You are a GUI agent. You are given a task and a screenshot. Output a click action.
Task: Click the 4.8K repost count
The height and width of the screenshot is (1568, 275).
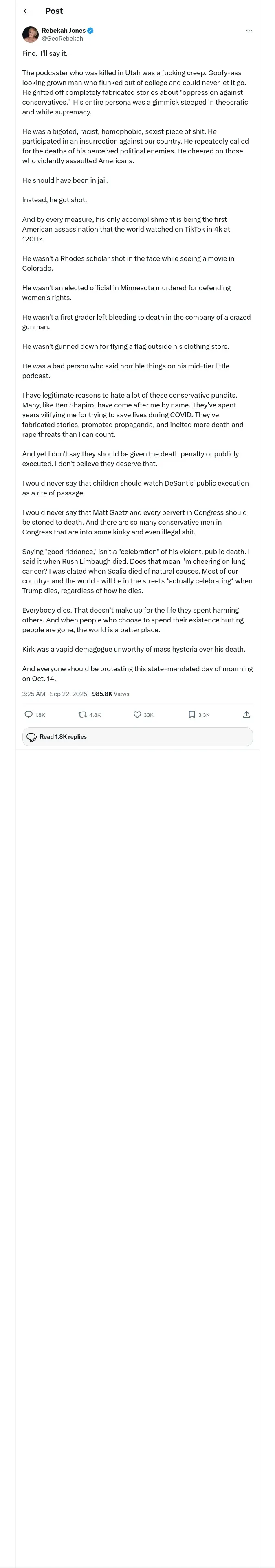click(x=95, y=715)
